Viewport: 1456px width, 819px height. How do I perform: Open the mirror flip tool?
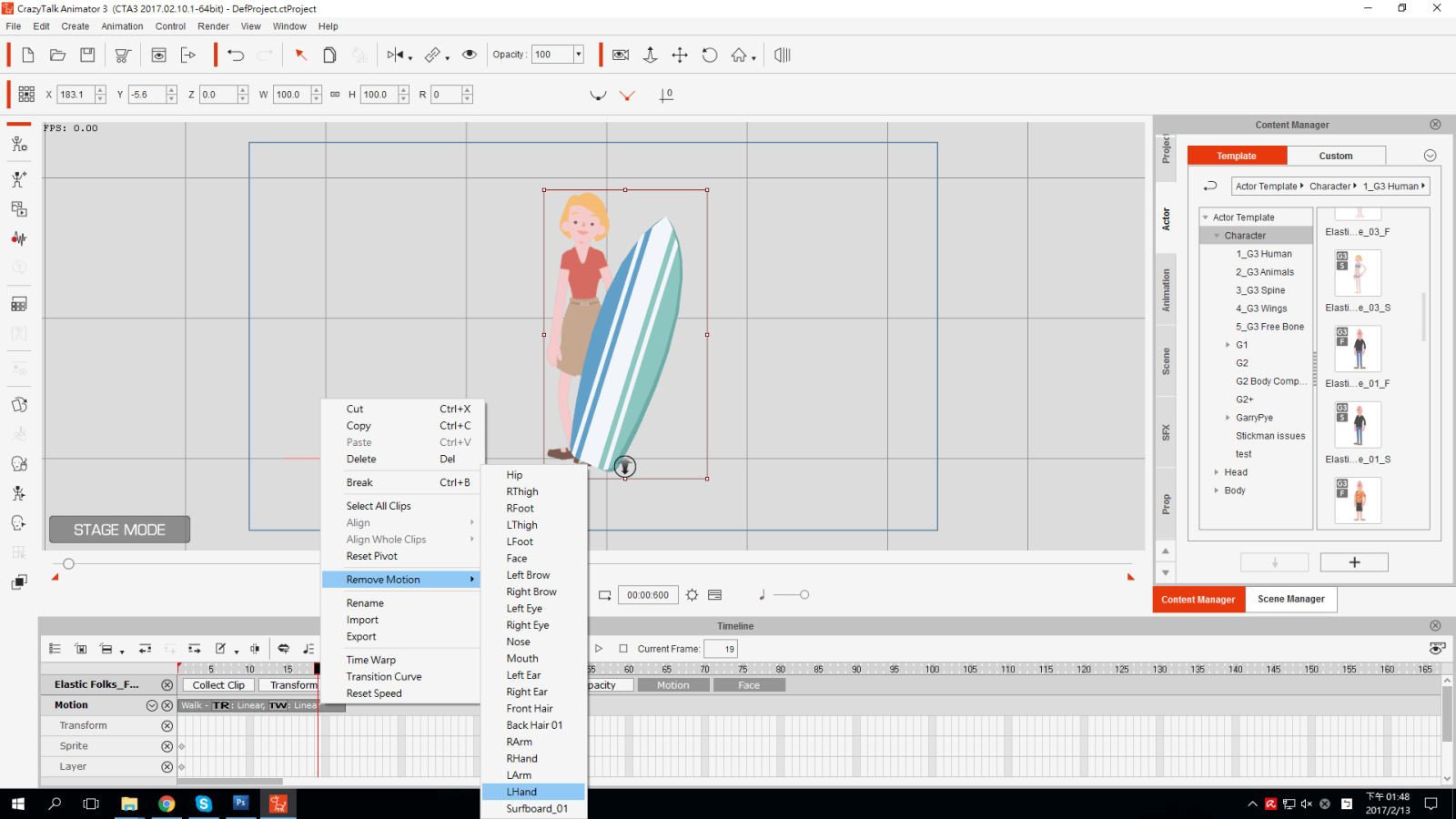[x=398, y=56]
